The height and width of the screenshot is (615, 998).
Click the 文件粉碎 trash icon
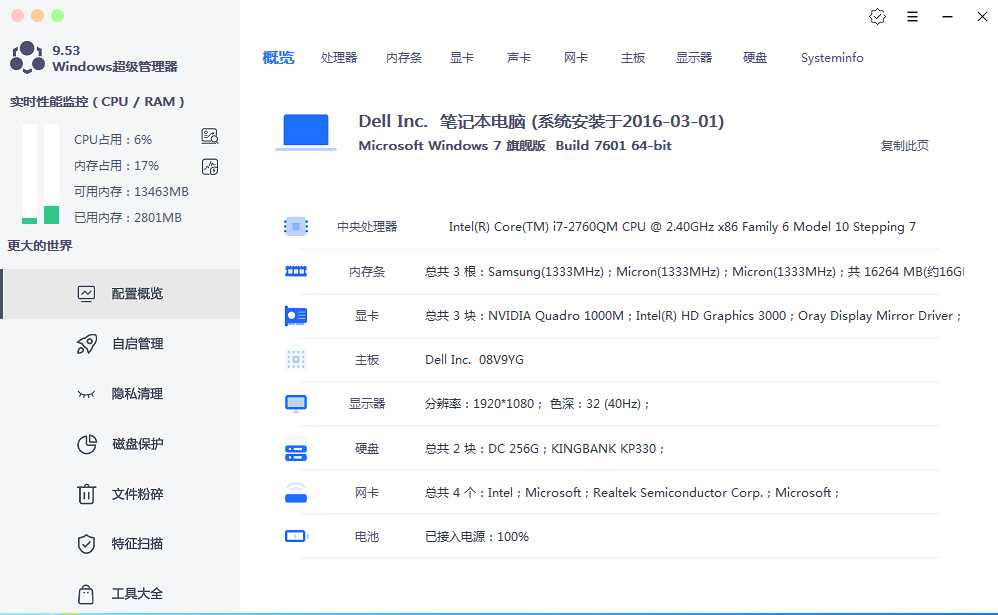tap(87, 494)
